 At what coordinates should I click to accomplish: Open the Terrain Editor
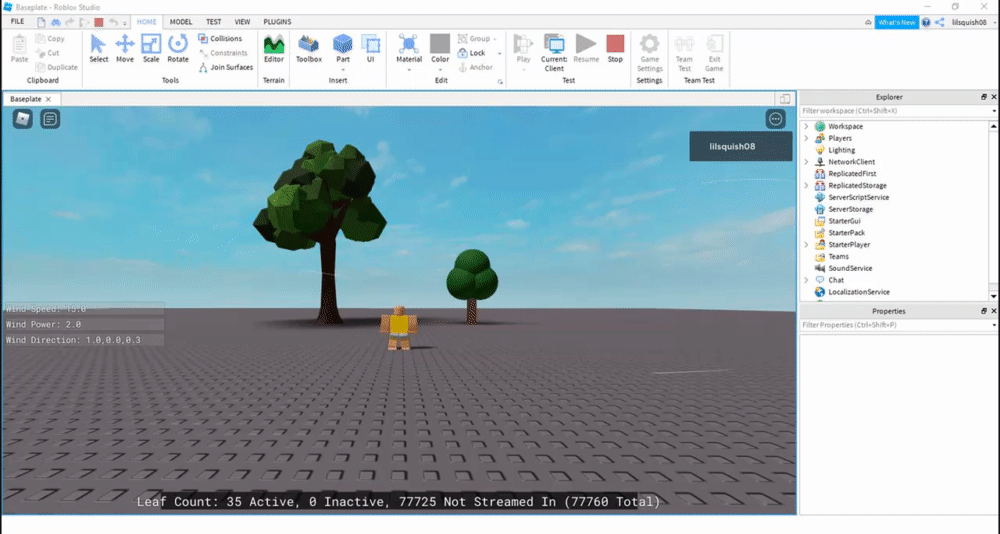pyautogui.click(x=274, y=48)
